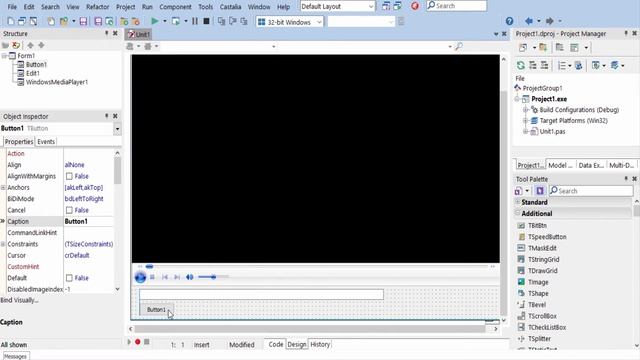Click Button1 on the form designer
640x360 pixels.
click(156, 310)
